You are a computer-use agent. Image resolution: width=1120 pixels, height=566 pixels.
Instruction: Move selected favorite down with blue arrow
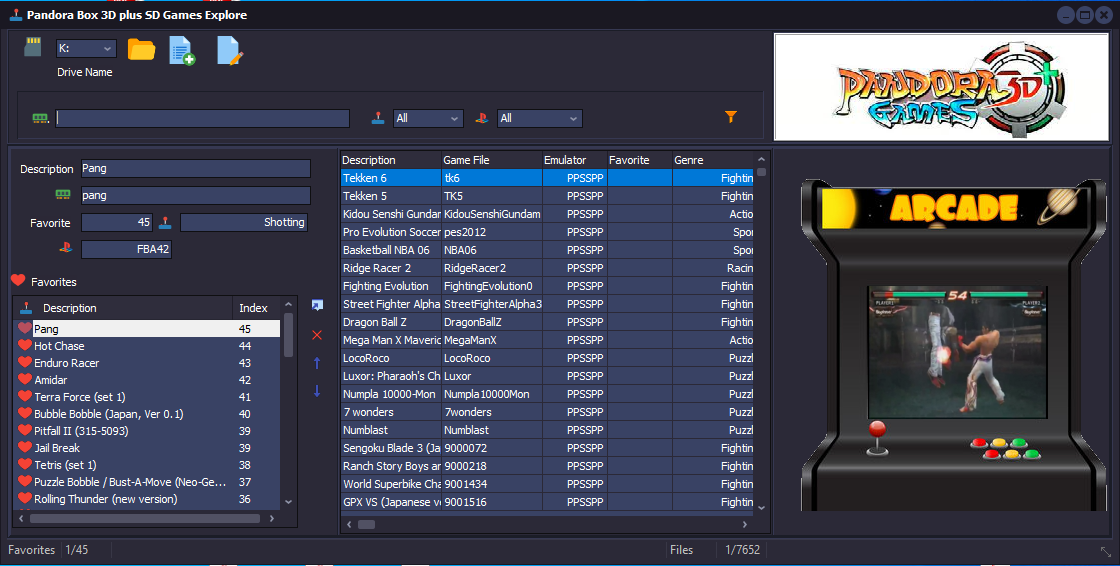[x=317, y=391]
